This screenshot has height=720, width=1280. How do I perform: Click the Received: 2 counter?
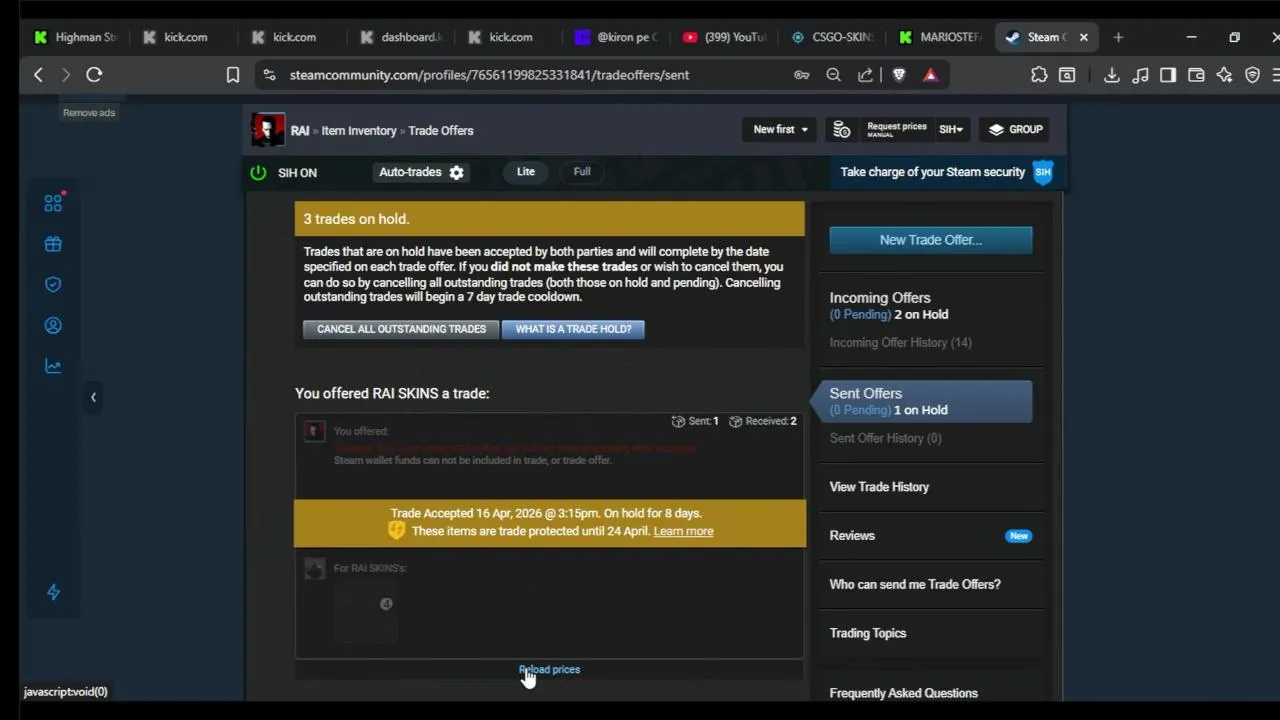(763, 421)
